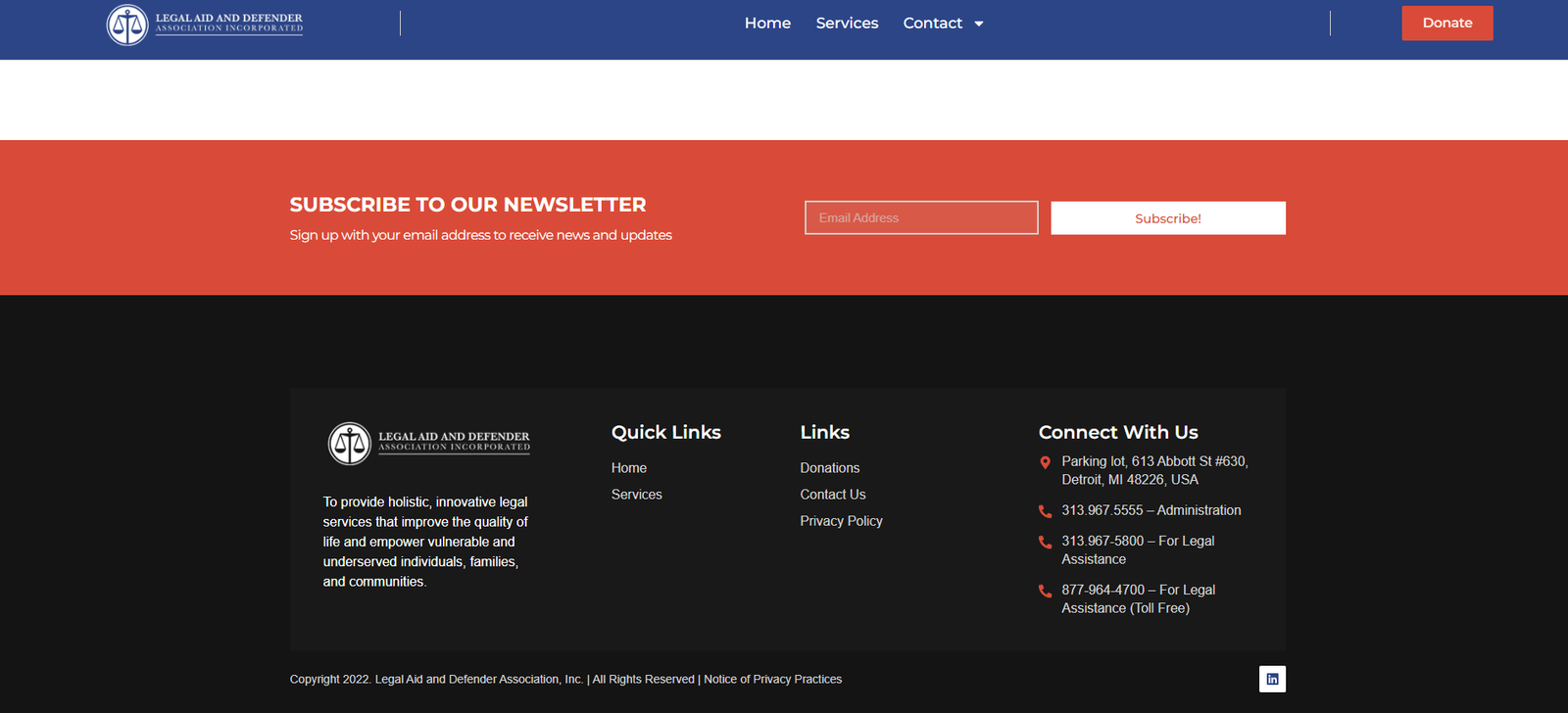Click phone icon beside toll free number
The width and height of the screenshot is (1568, 713).
tap(1045, 591)
